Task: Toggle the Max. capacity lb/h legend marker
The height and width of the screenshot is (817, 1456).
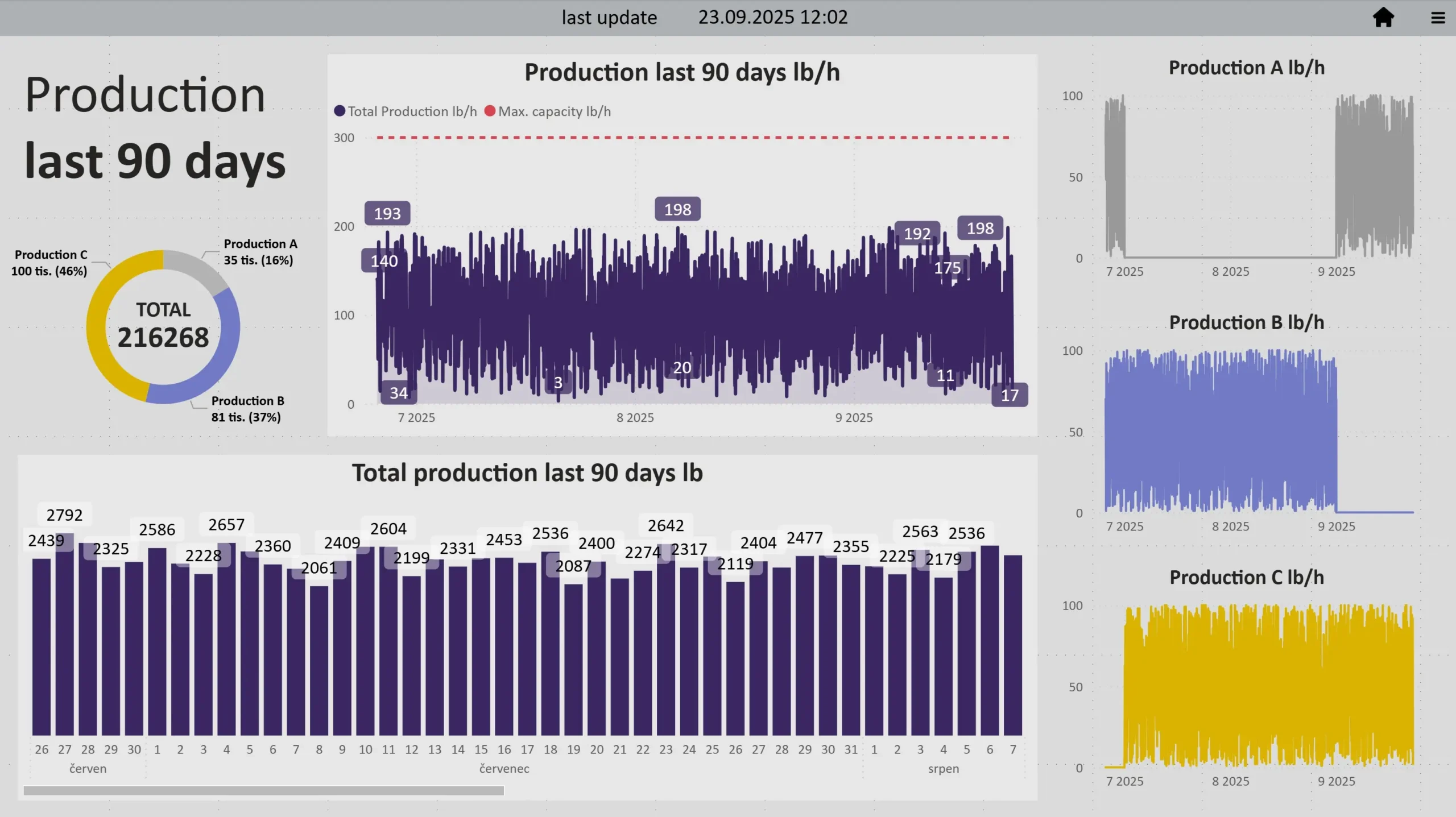Action: (x=490, y=111)
